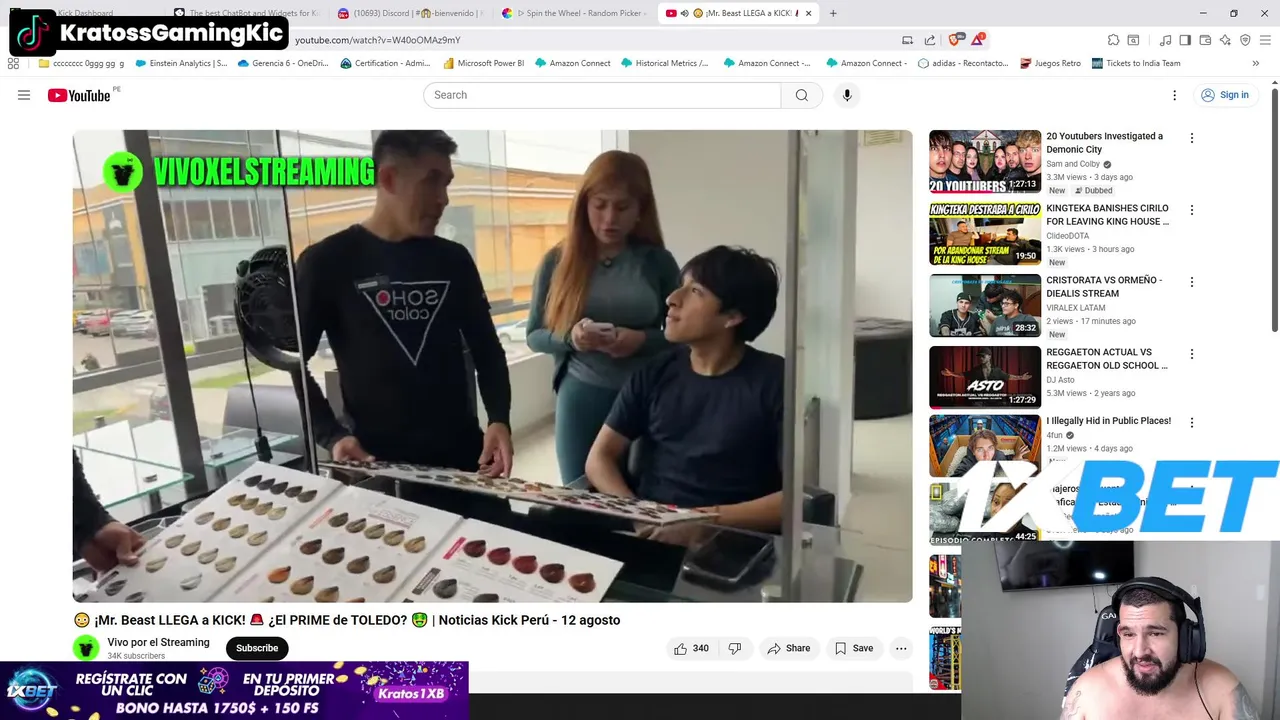
Task: Open 20 Youtubers Investigated thumbnail
Action: pyautogui.click(x=985, y=161)
